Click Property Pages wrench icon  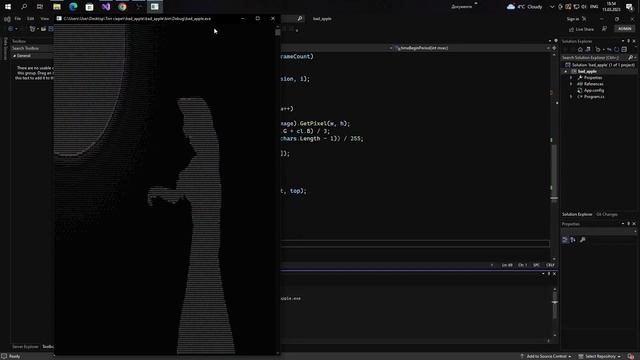click(x=583, y=240)
